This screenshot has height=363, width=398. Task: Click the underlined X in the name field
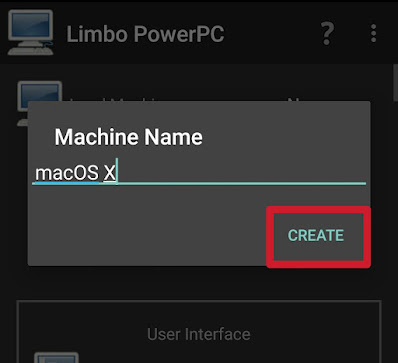[x=109, y=173]
